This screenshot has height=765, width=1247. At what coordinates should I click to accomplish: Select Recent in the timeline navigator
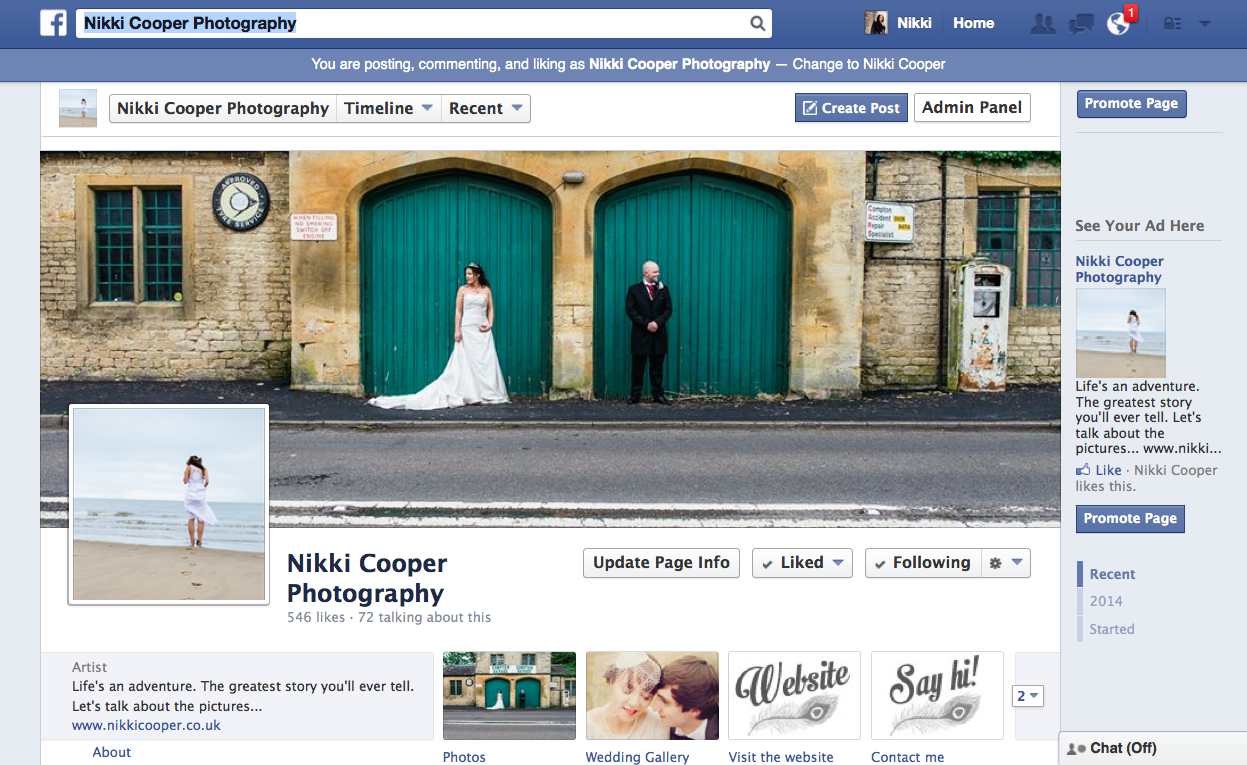coord(1112,574)
